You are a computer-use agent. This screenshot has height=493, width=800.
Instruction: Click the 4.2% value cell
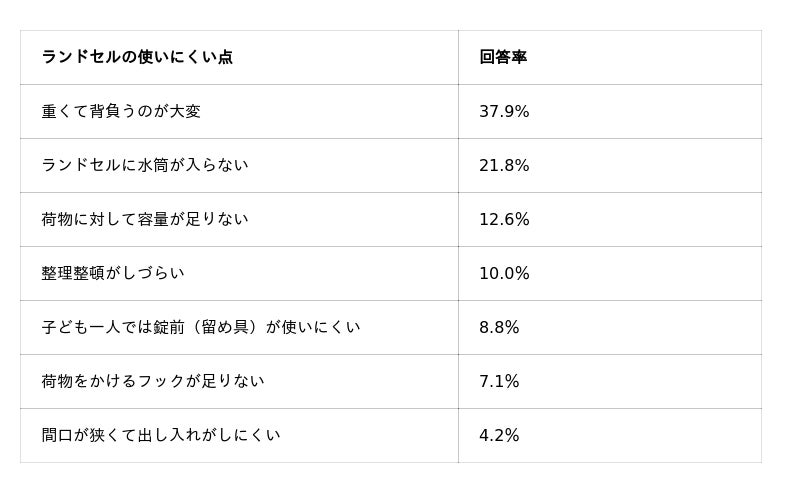pyautogui.click(x=499, y=435)
